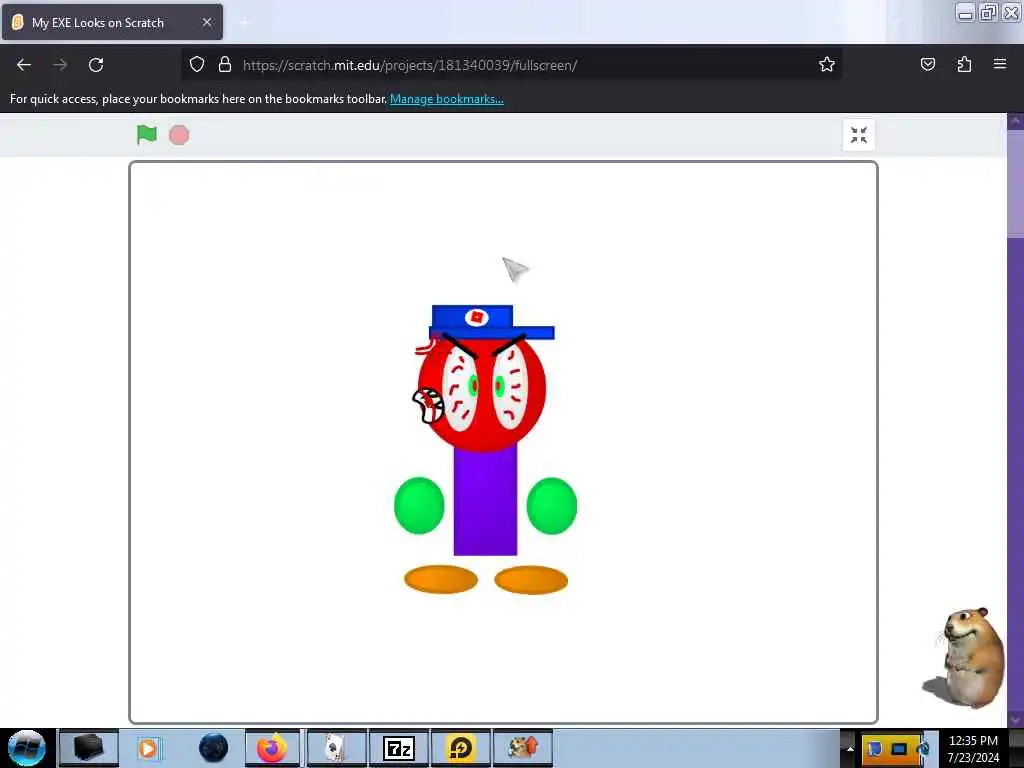This screenshot has width=1024, height=768.
Task: Open Firefox from the taskbar
Action: 272,748
